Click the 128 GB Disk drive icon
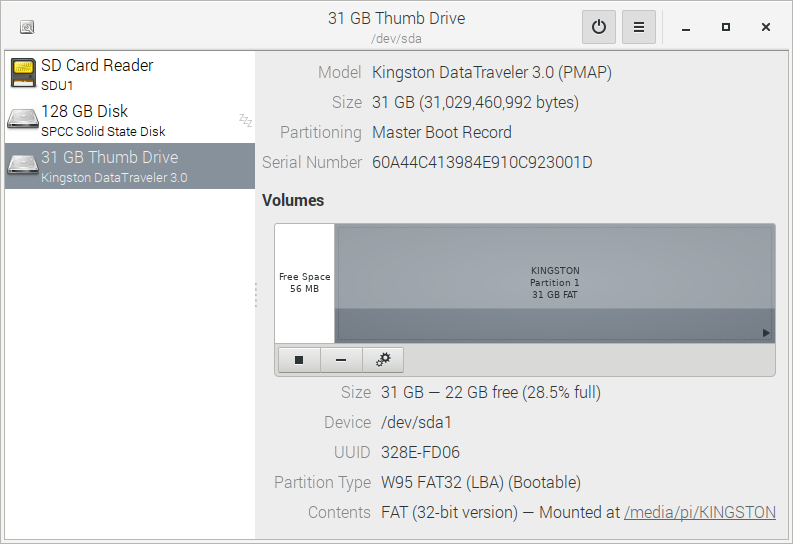Viewport: 793px width, 544px height. point(23,119)
